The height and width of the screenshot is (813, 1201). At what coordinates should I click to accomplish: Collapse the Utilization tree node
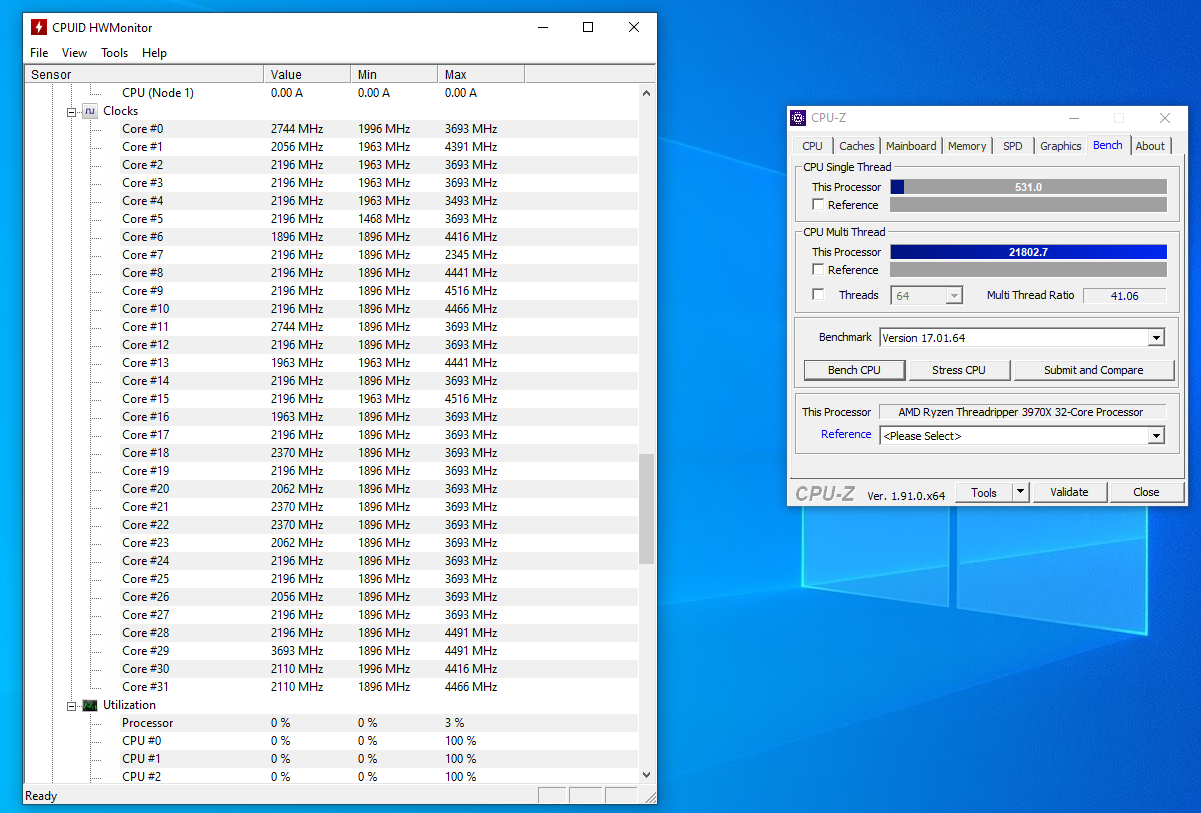point(72,706)
